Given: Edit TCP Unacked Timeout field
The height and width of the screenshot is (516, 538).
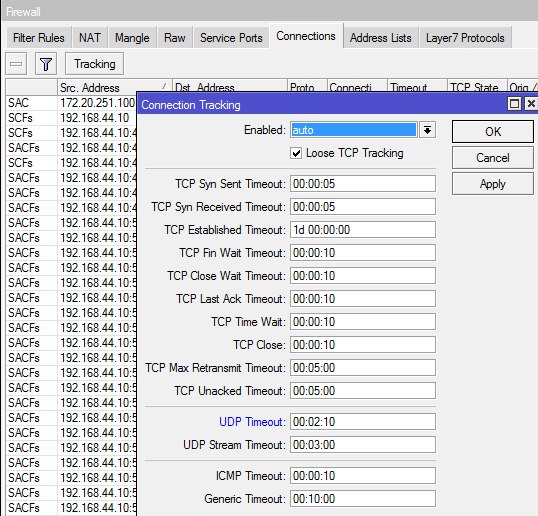Looking at the screenshot, I should [363, 391].
